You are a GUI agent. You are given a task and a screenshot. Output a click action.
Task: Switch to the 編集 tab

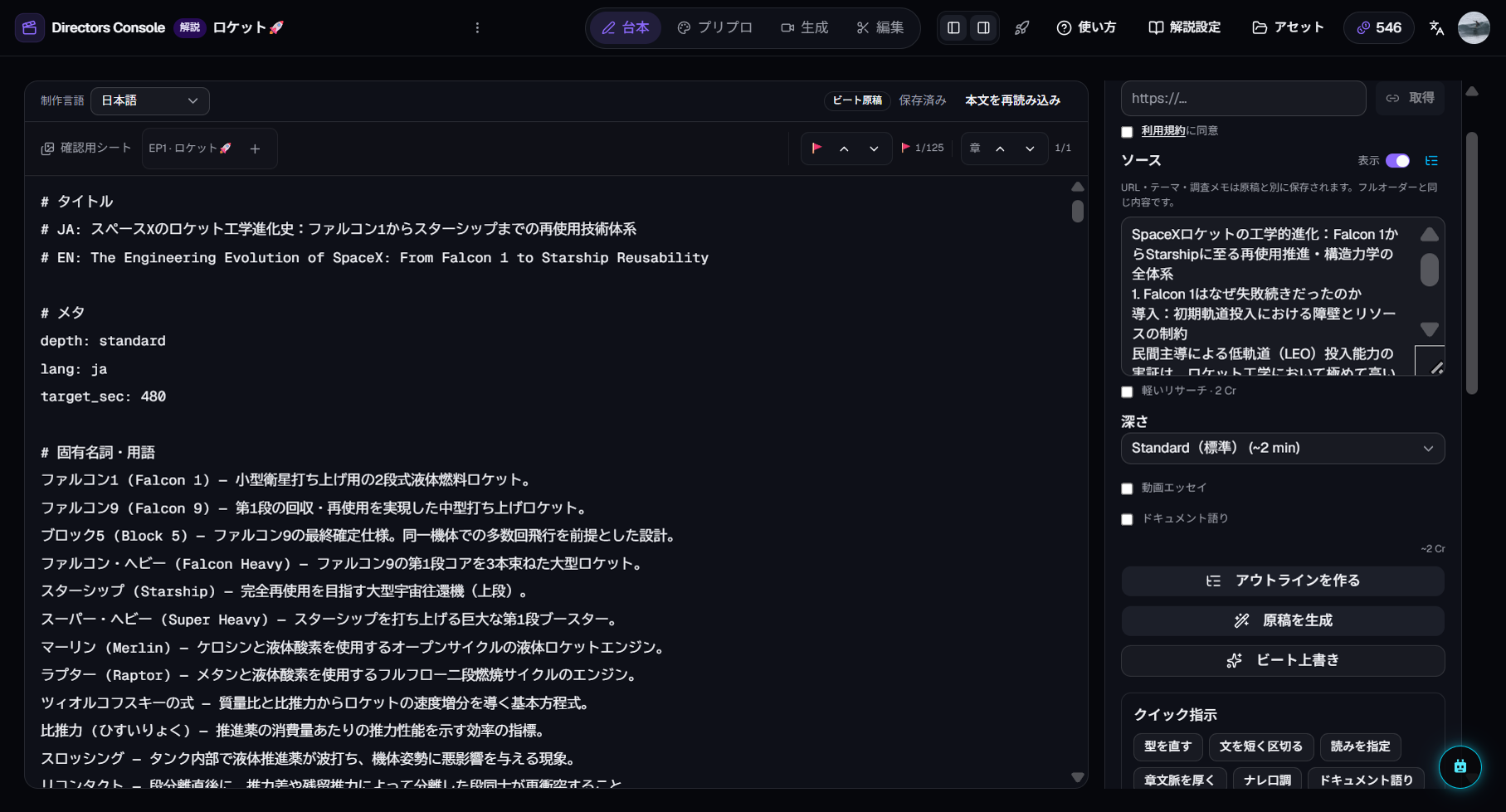(x=880, y=27)
